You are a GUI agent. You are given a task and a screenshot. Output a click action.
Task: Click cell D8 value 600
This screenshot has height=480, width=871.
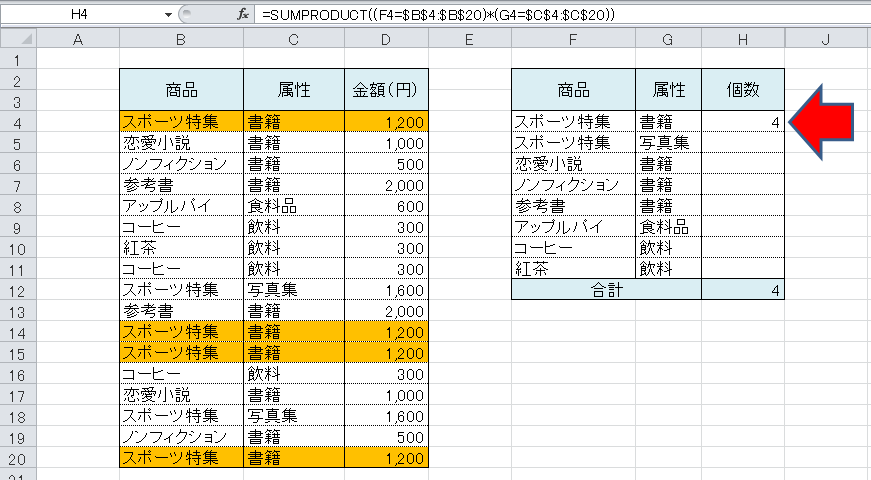[x=386, y=206]
